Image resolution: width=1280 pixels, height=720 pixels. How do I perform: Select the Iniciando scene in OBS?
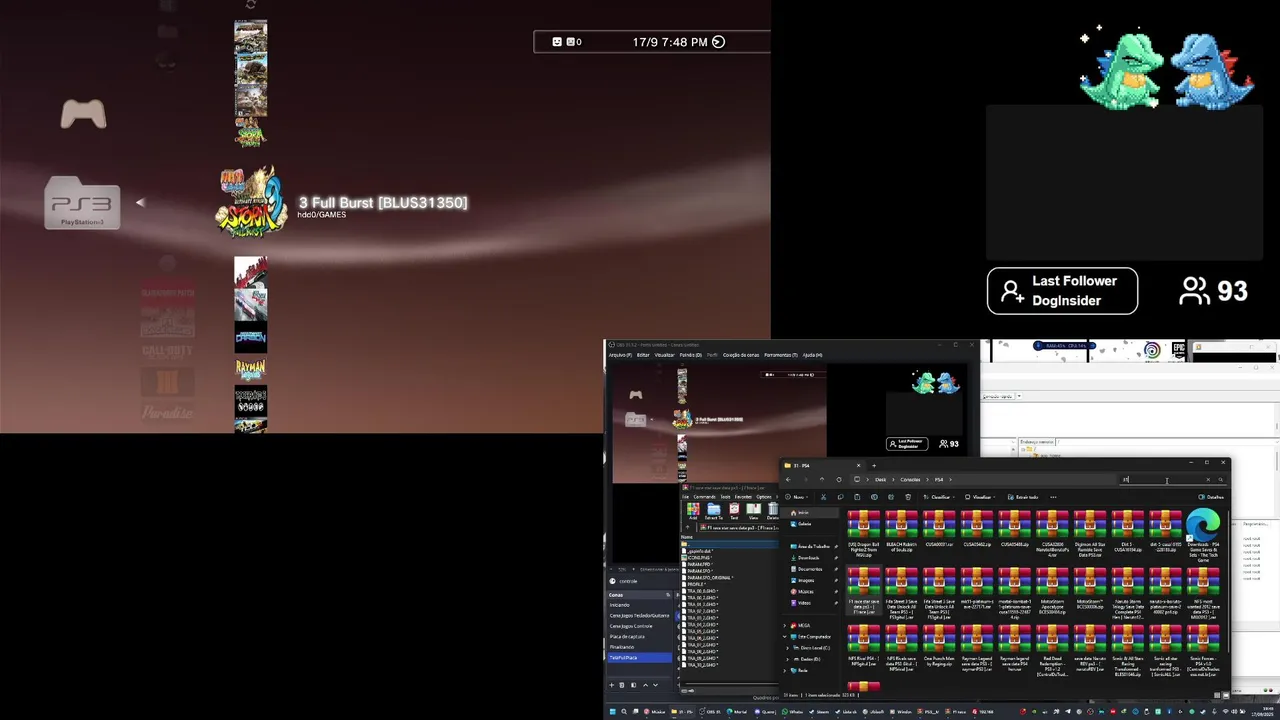click(x=640, y=605)
